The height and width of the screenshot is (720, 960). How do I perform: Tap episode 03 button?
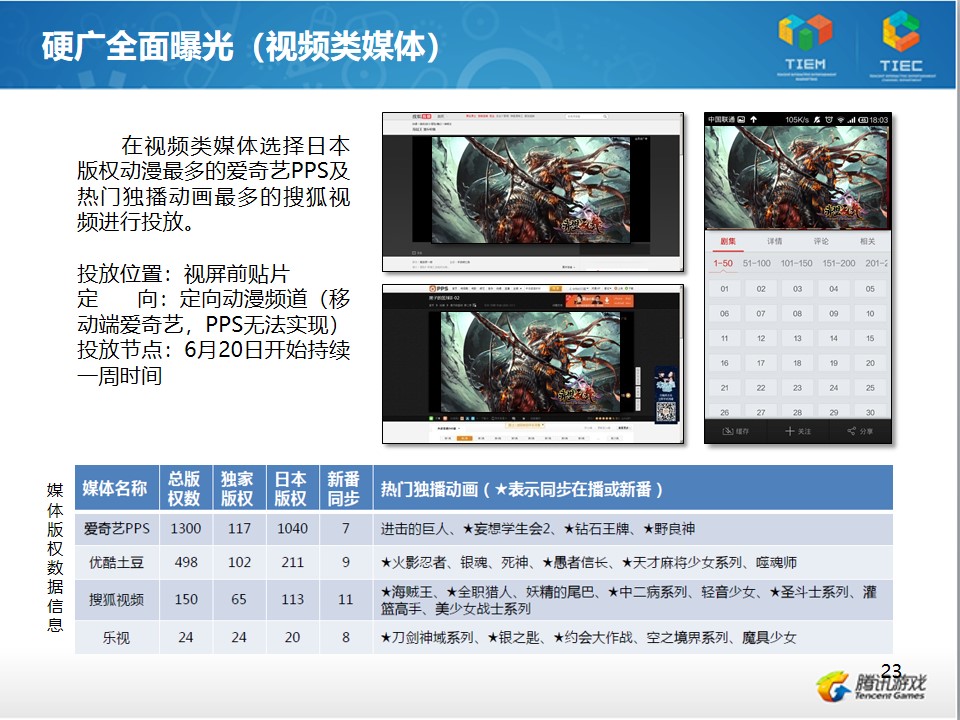coord(797,289)
